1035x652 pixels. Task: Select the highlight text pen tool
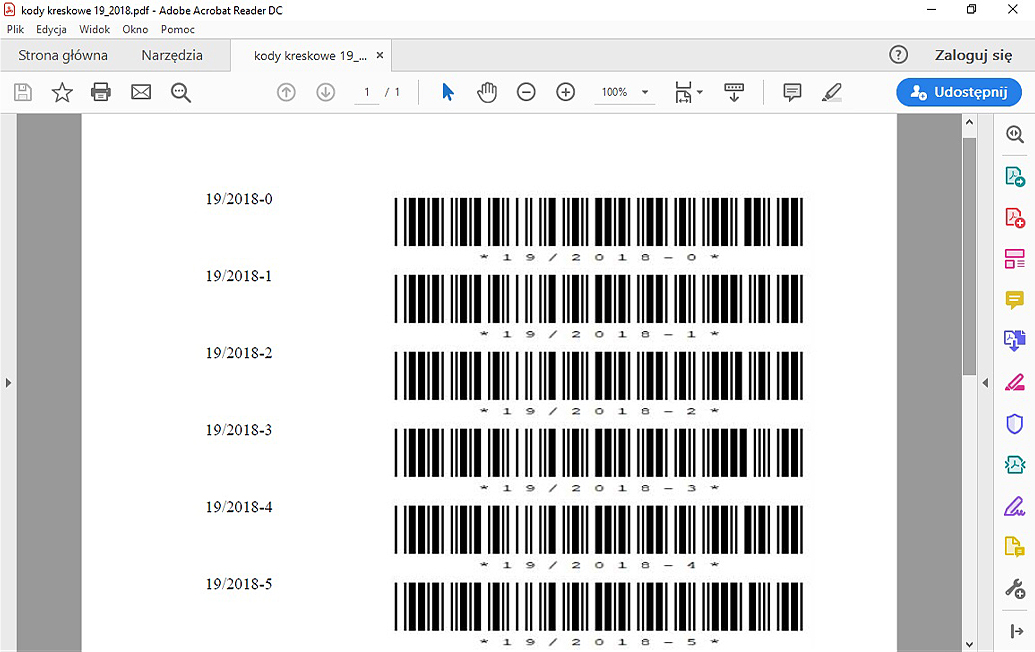tap(832, 92)
